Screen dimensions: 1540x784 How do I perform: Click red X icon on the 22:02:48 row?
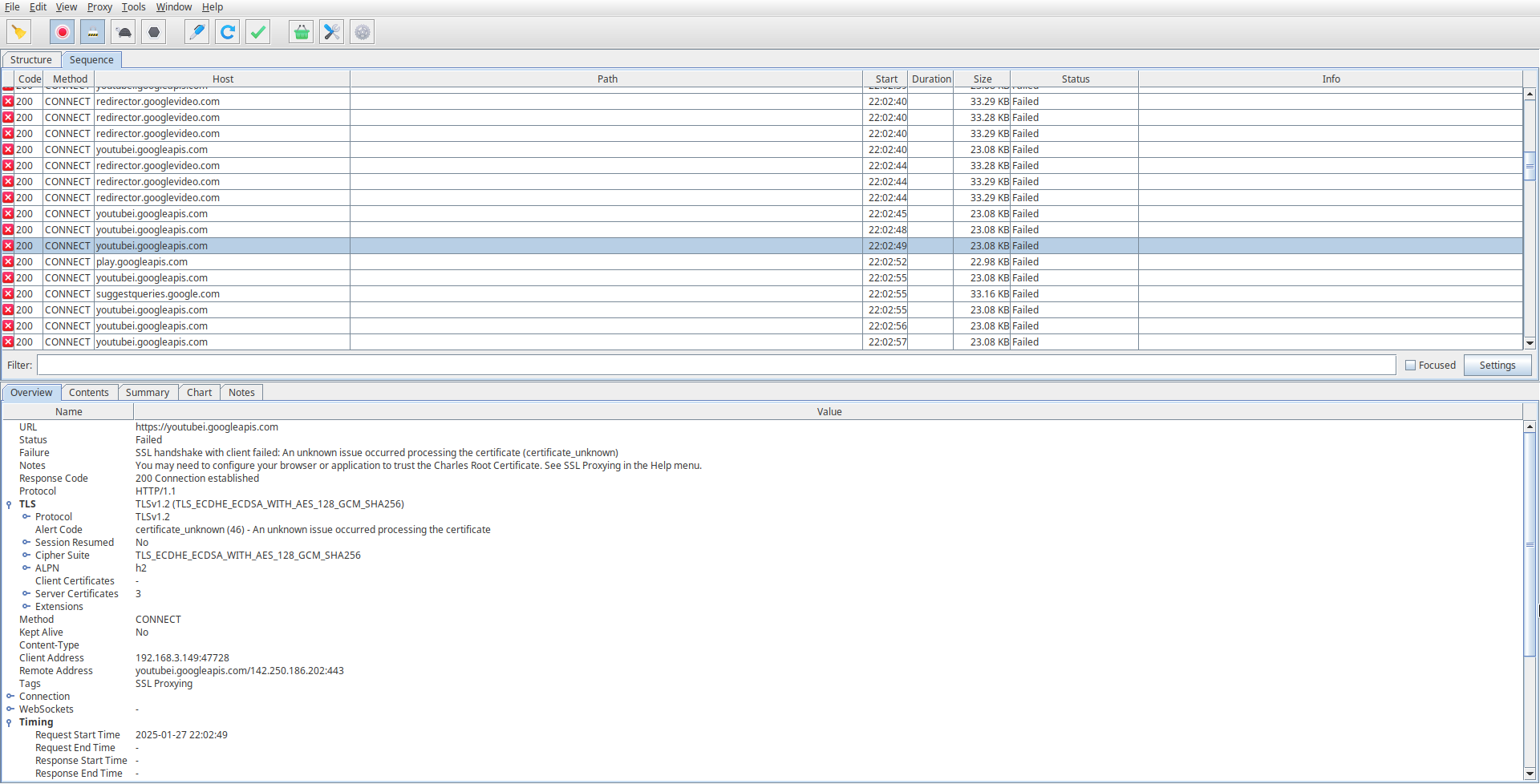coord(8,230)
